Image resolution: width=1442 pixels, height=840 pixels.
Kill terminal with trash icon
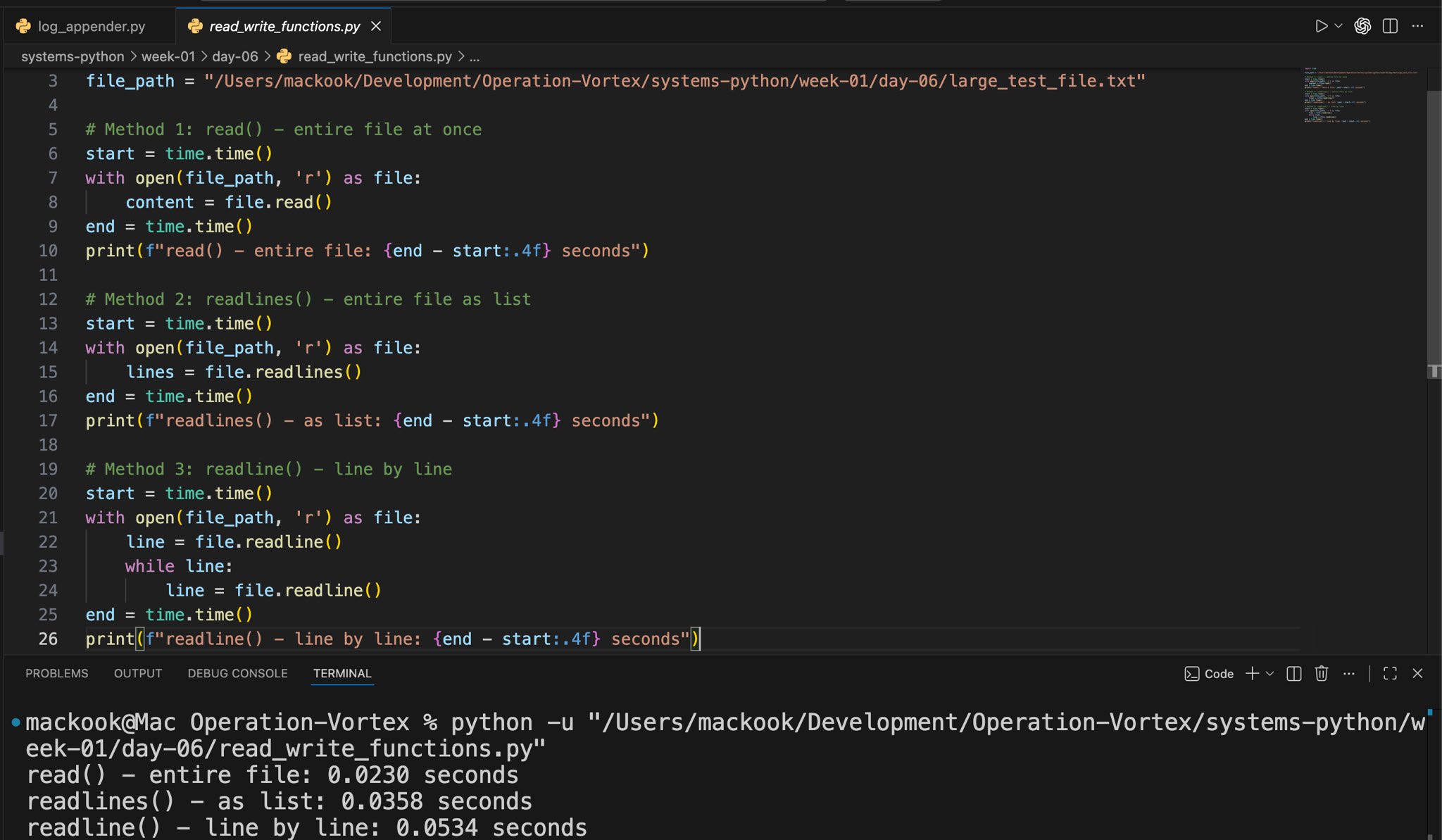click(x=1321, y=673)
